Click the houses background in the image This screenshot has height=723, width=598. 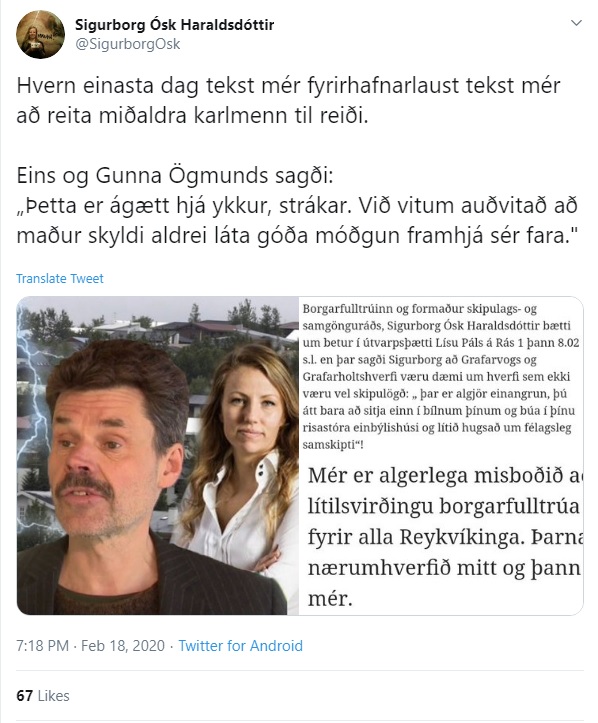184,327
